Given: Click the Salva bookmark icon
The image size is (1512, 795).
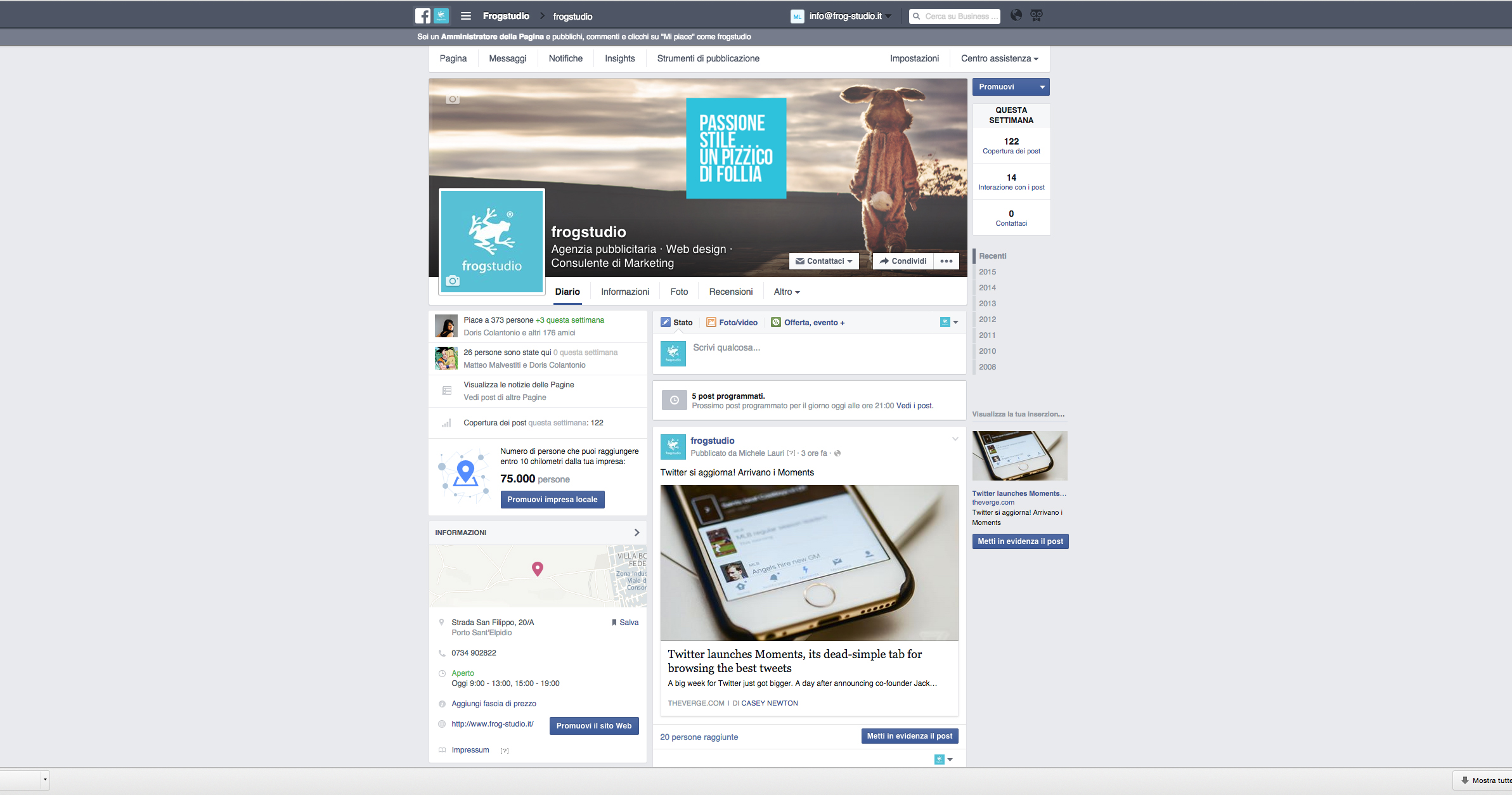Looking at the screenshot, I should tap(614, 623).
